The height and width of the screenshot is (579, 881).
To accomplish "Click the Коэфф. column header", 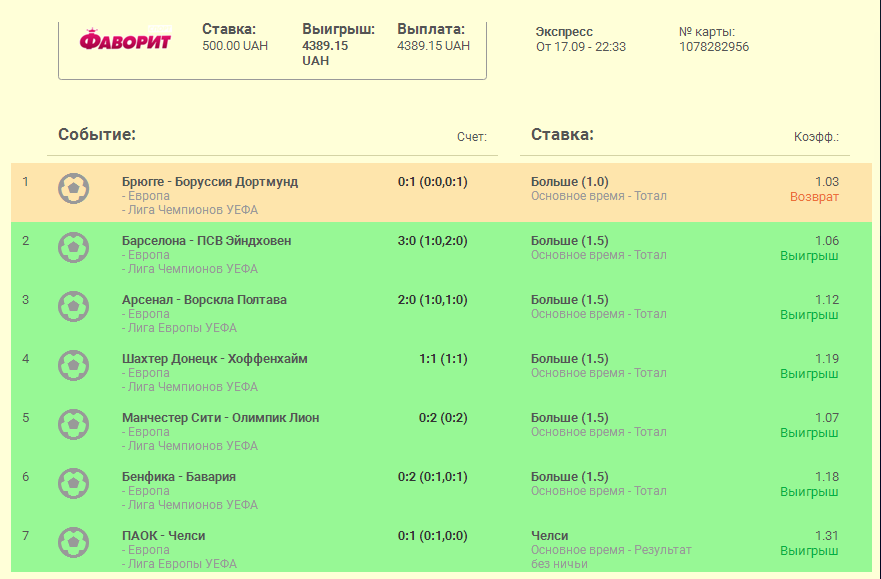I will coord(816,137).
